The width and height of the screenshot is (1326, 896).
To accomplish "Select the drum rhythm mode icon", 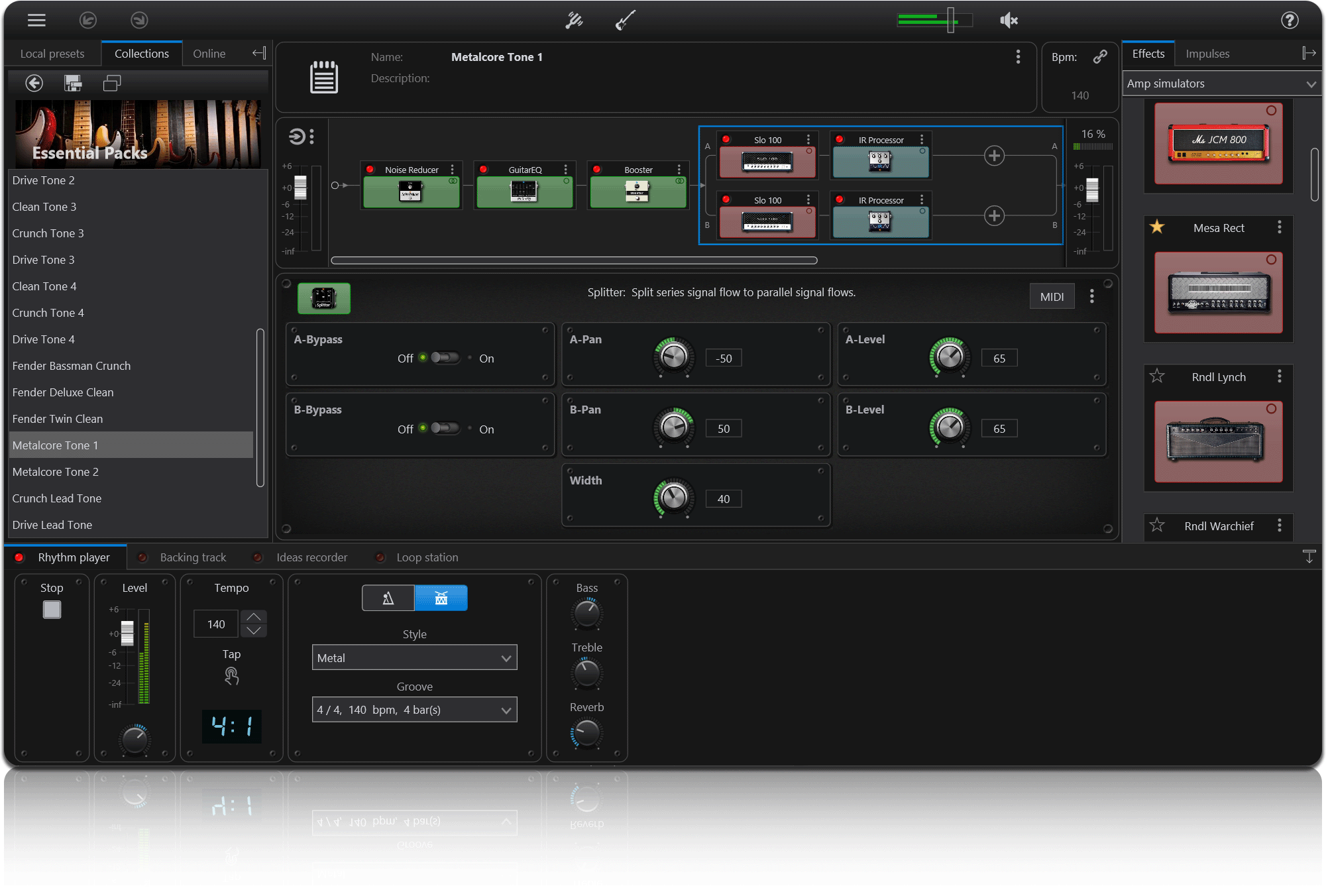I will (441, 598).
